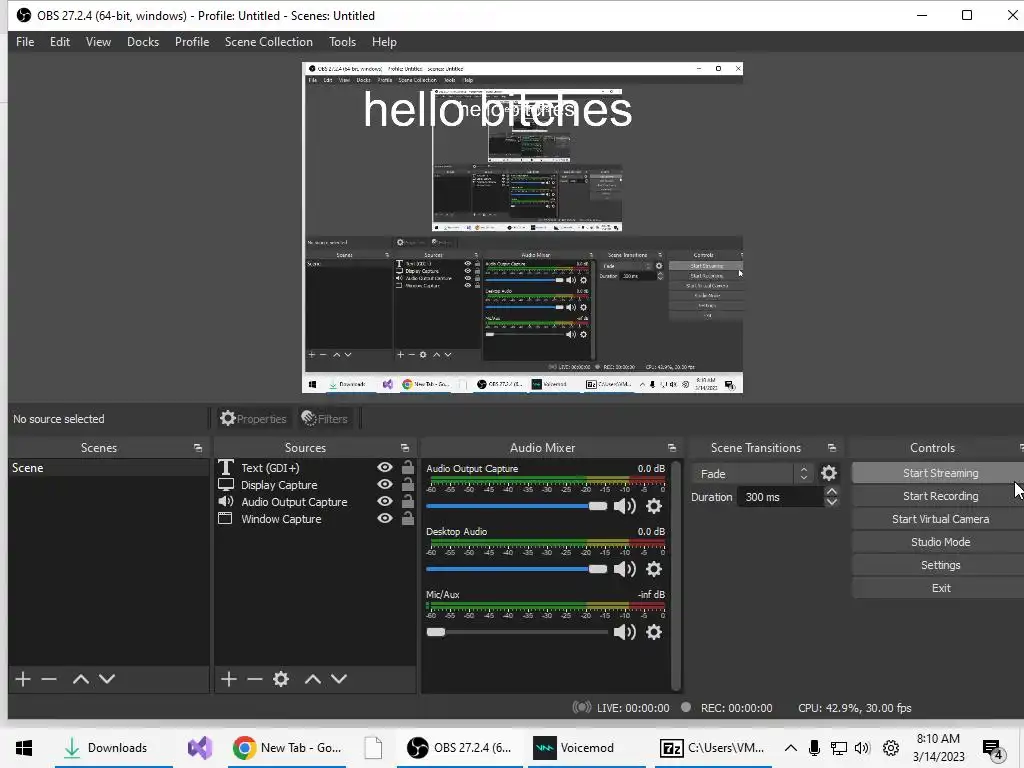Open Mic/Aux settings gear
This screenshot has width=1024, height=768.
pyautogui.click(x=654, y=632)
